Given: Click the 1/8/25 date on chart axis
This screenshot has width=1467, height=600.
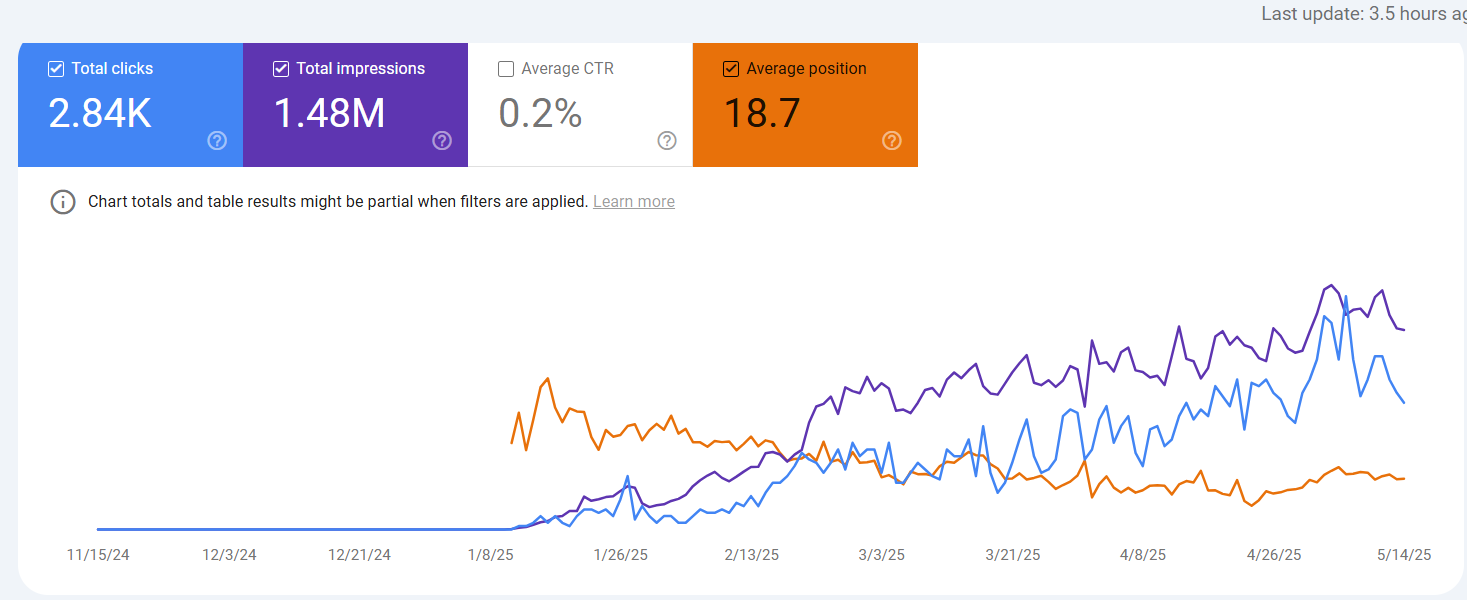Looking at the screenshot, I should point(491,555).
